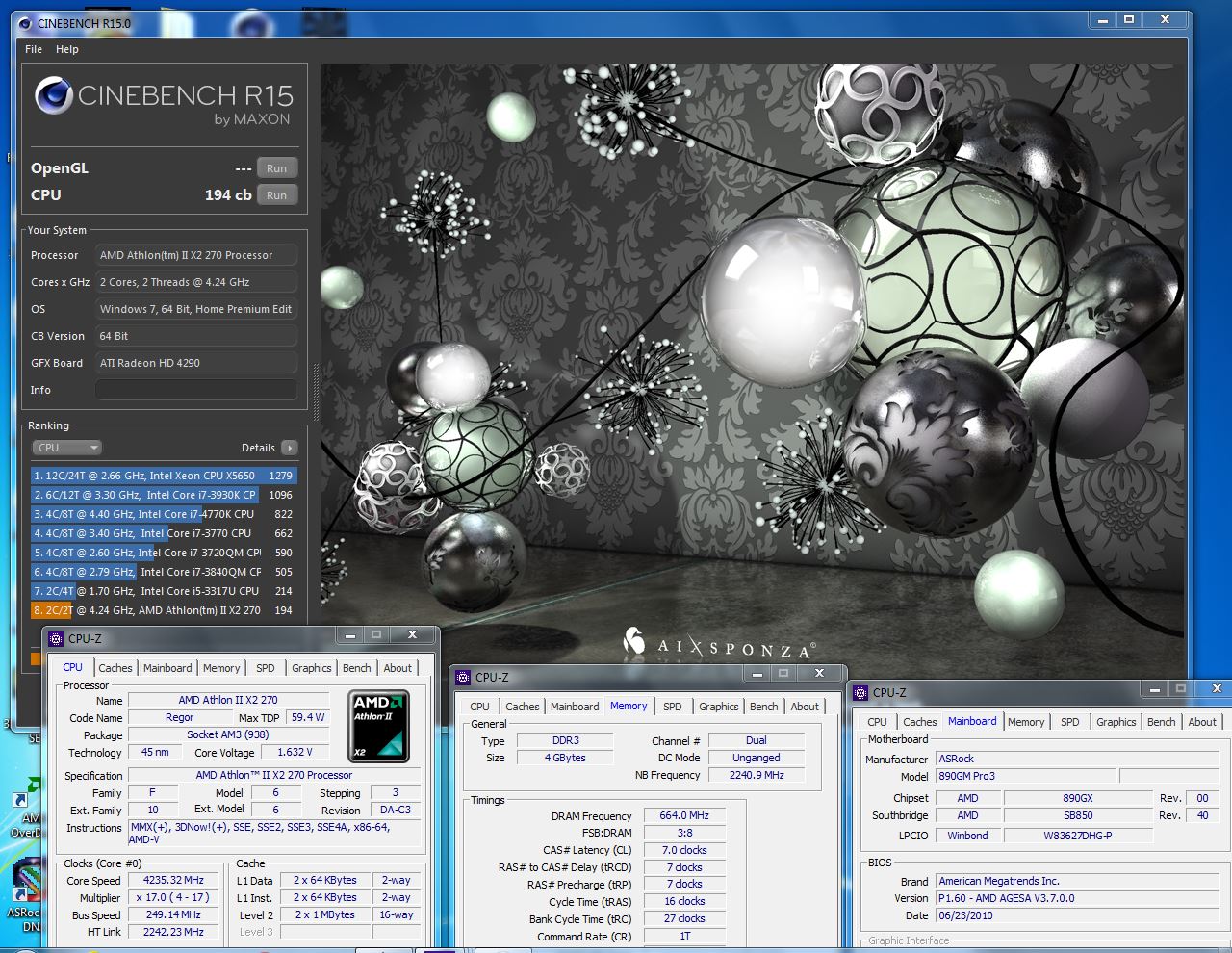Select Bench tab in processor CPU-Z window
The image size is (1232, 953).
pos(357,668)
